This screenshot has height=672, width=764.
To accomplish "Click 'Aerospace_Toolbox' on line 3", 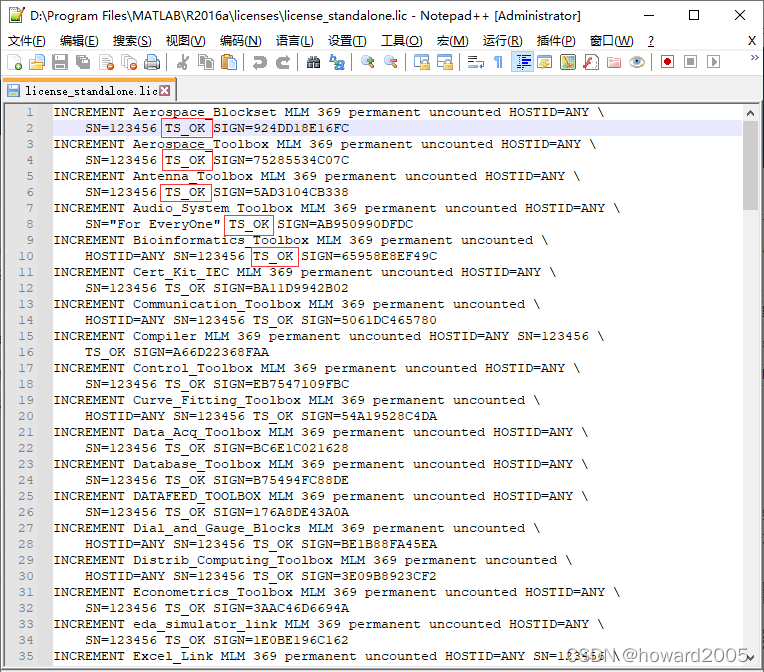I will pyautogui.click(x=201, y=144).
